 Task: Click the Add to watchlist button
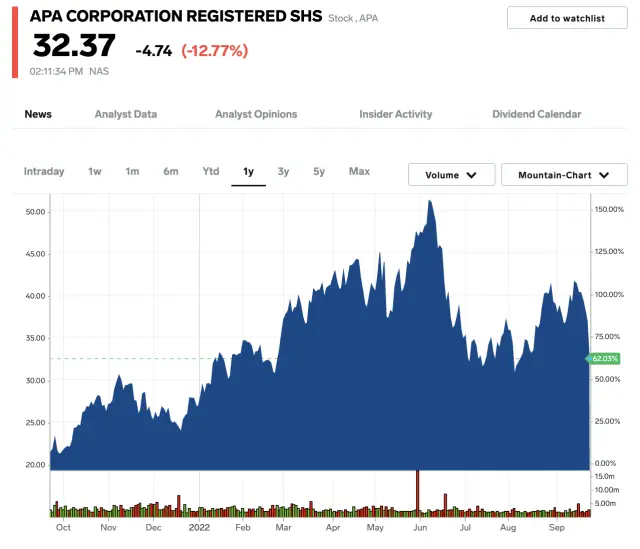(x=567, y=18)
